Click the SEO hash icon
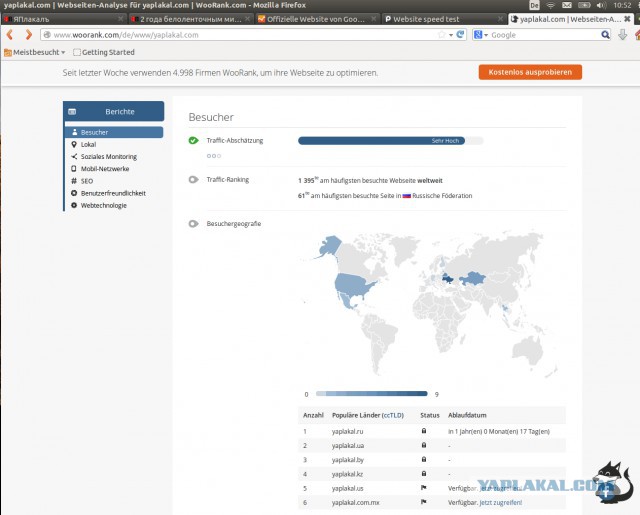Screen dimensions: 640x515 (74, 181)
